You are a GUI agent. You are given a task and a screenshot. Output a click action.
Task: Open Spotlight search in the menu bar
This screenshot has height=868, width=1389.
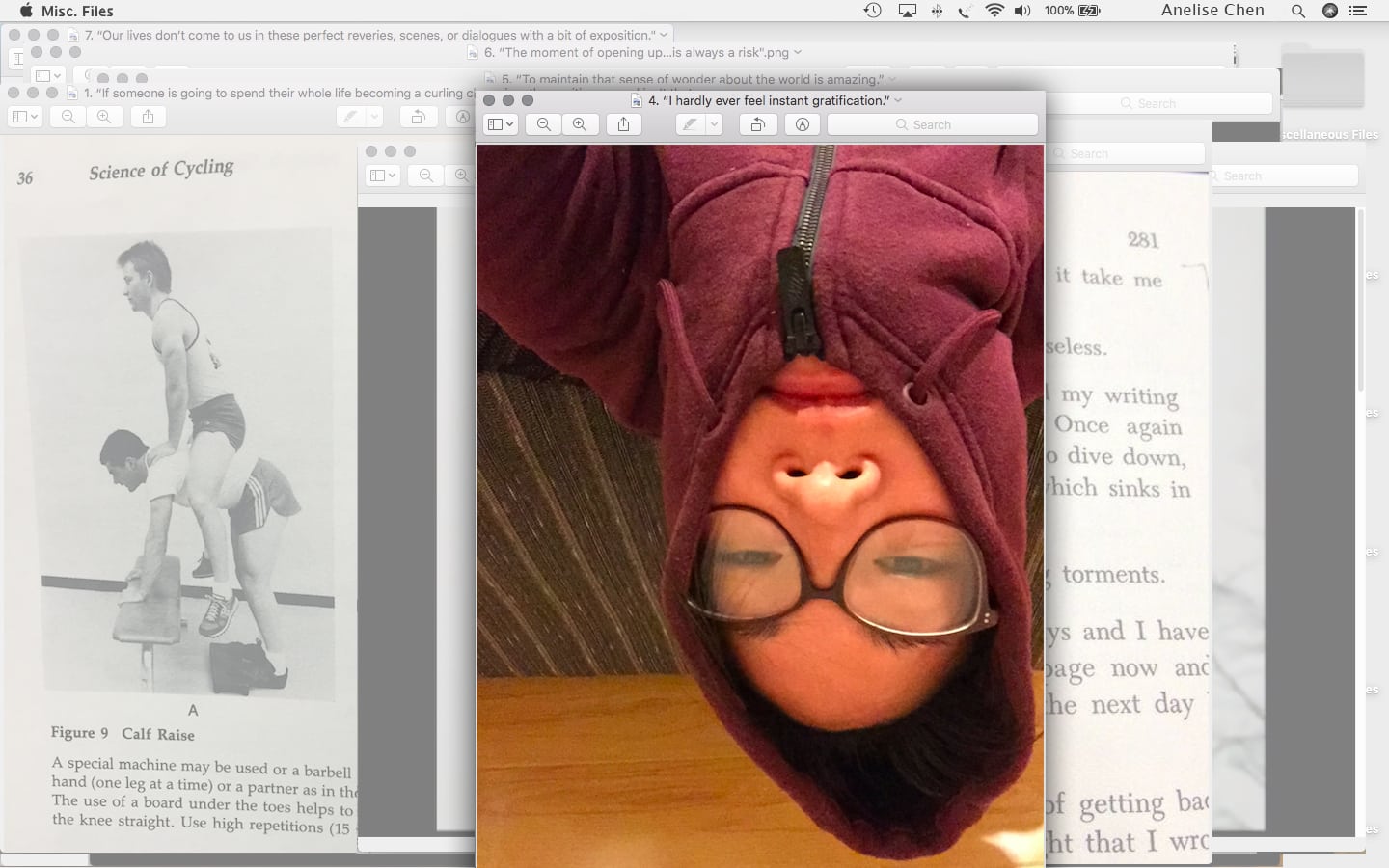[1298, 11]
